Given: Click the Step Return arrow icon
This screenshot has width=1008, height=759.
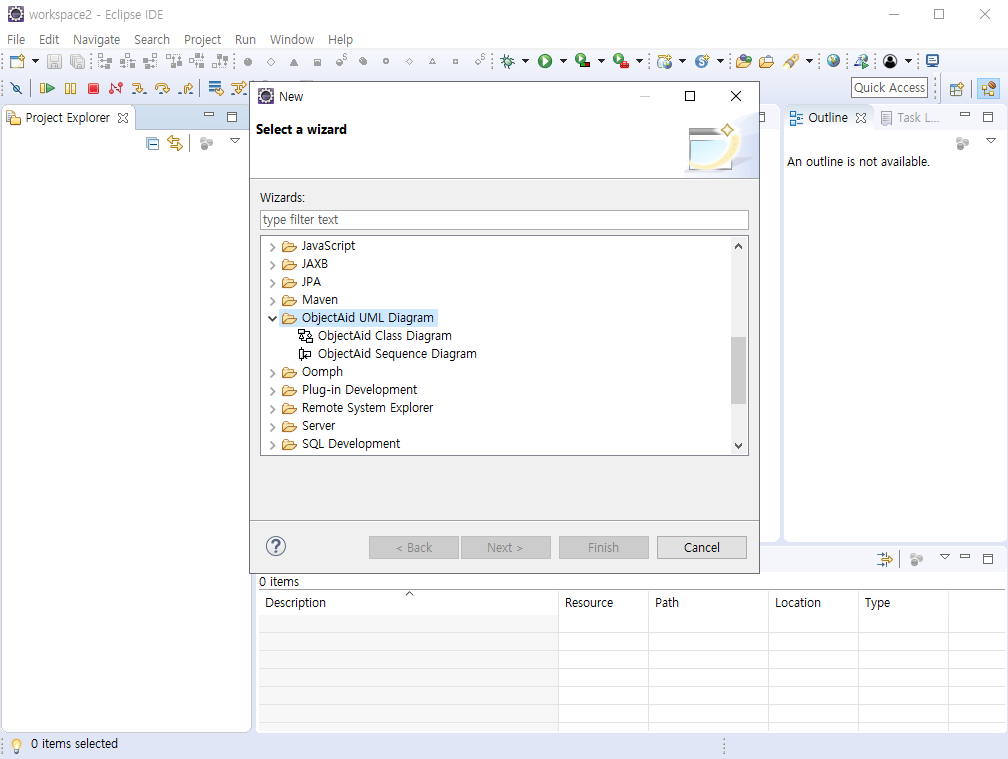Looking at the screenshot, I should pos(186,88).
